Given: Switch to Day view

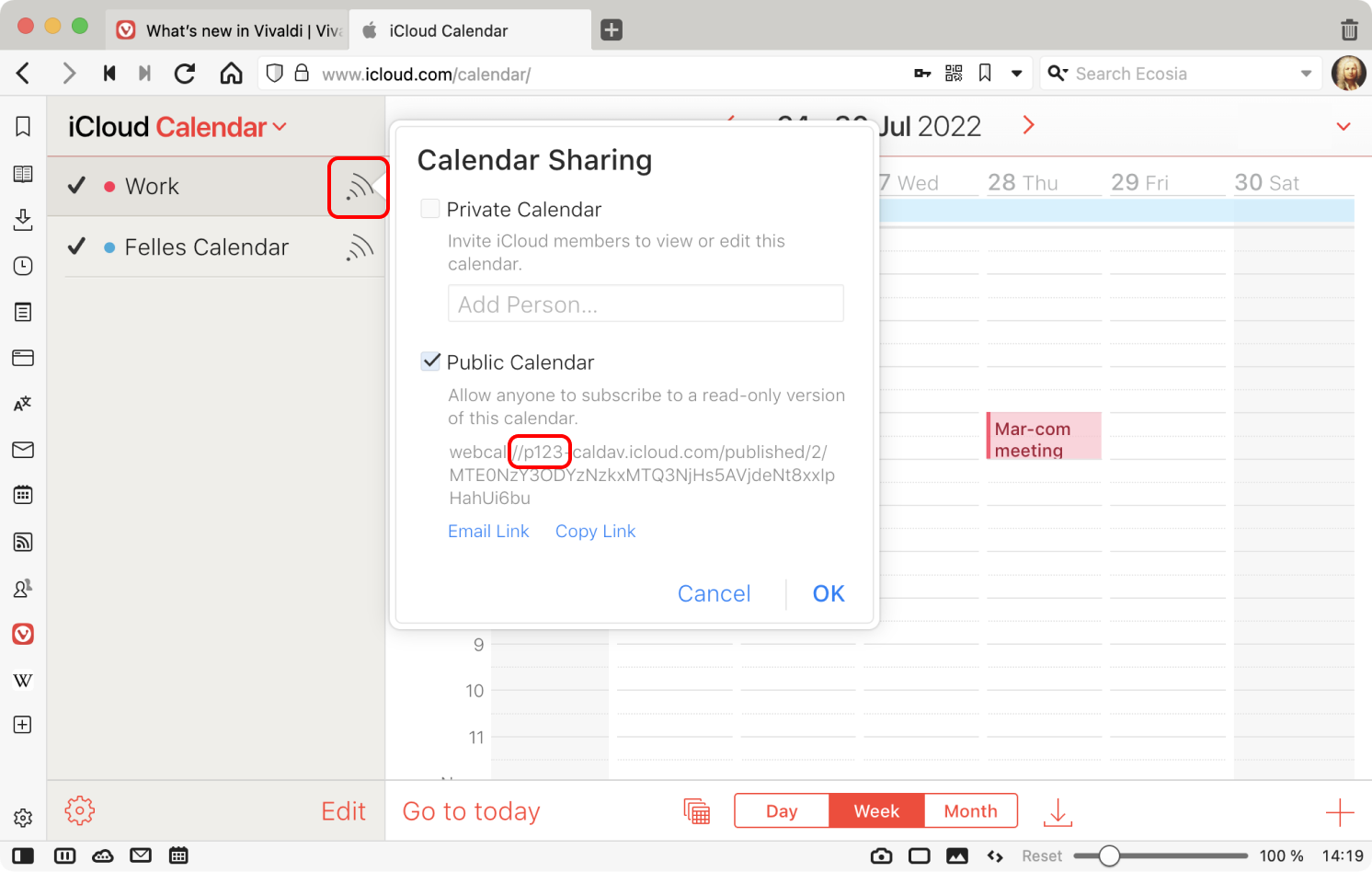Looking at the screenshot, I should 782,811.
